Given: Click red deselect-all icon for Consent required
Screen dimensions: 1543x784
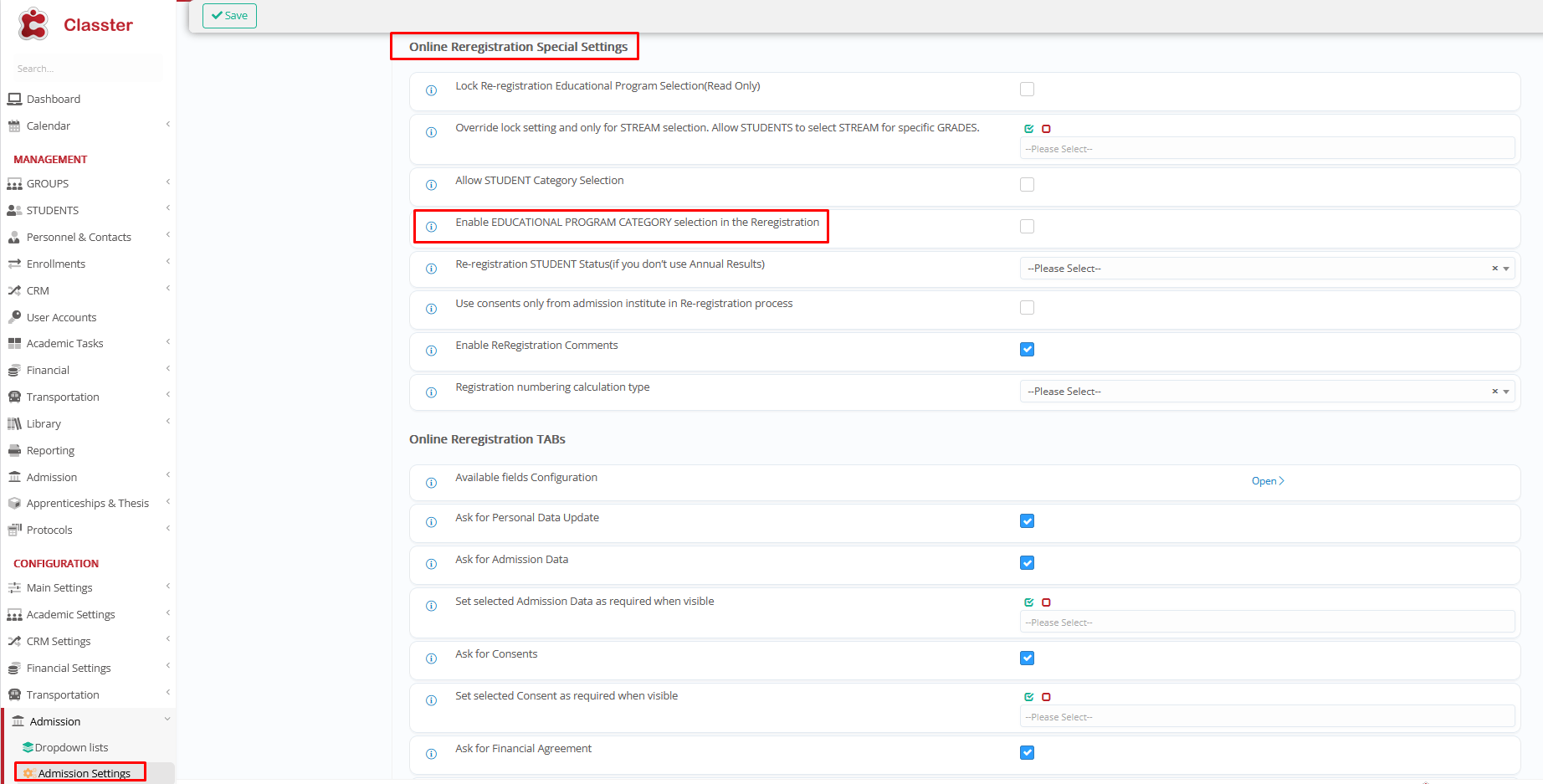Looking at the screenshot, I should click(x=1046, y=697).
